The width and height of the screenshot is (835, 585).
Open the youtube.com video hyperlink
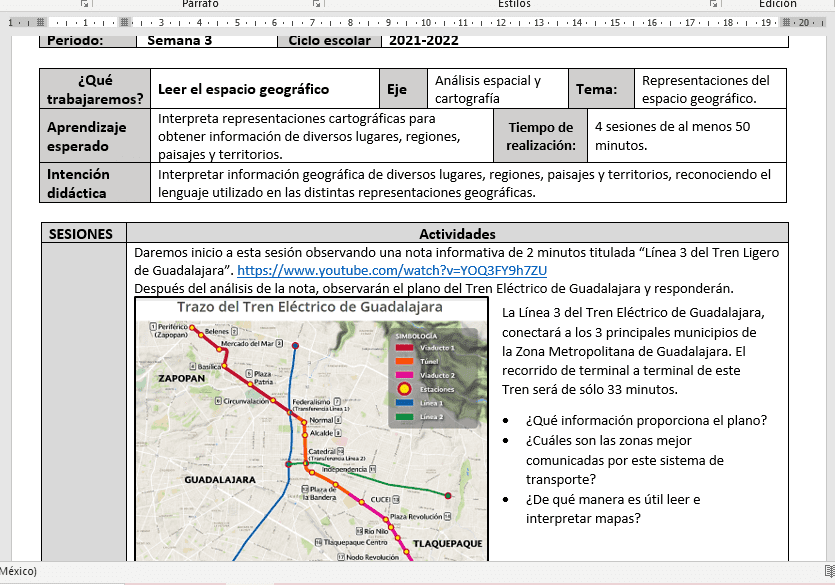tap(392, 271)
